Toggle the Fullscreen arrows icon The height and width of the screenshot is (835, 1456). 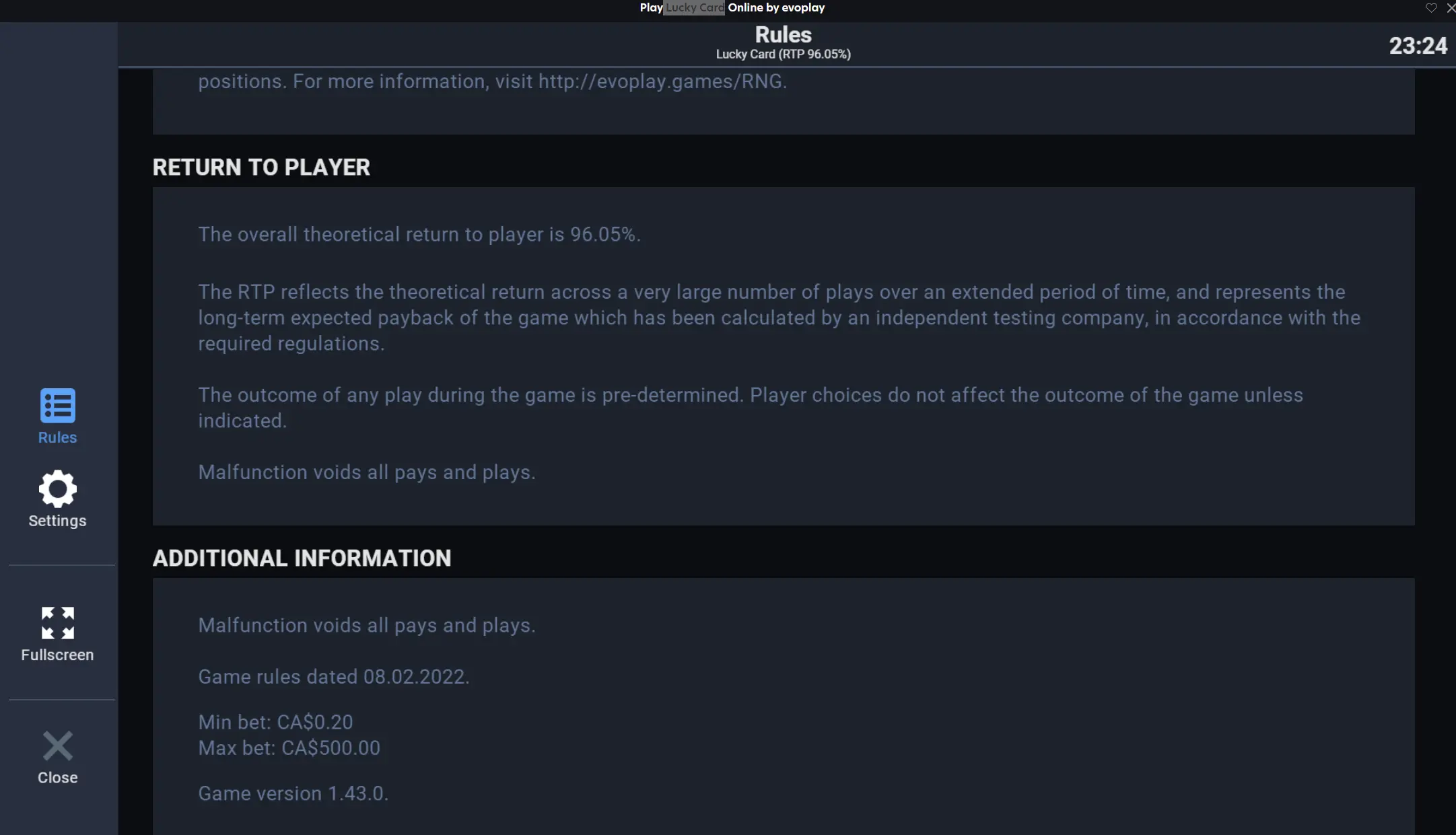pyautogui.click(x=58, y=623)
